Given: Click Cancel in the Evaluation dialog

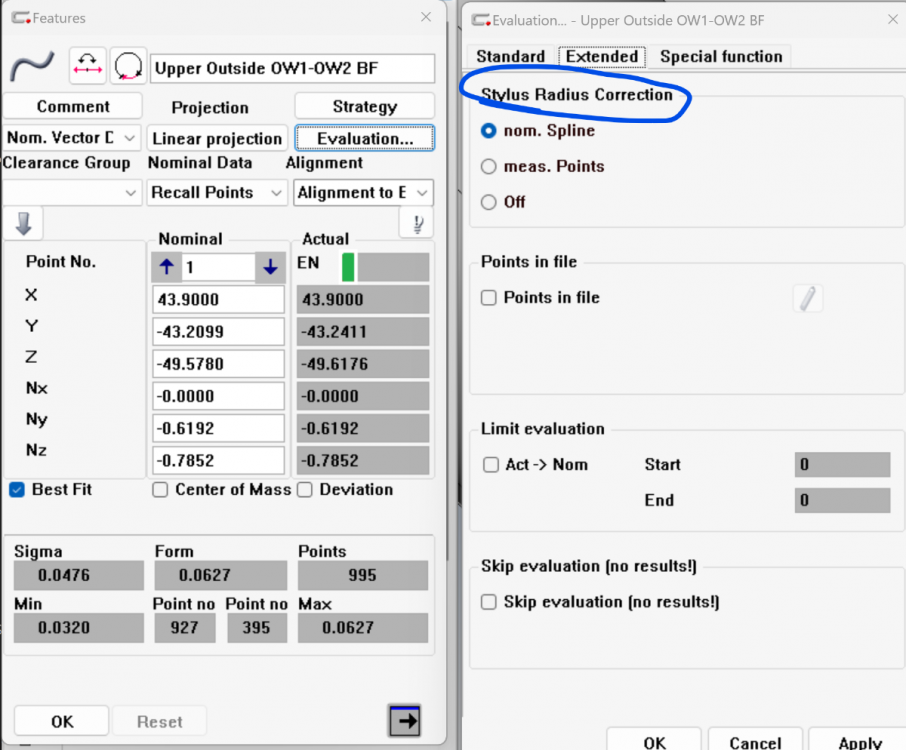Looking at the screenshot, I should coord(755,742).
